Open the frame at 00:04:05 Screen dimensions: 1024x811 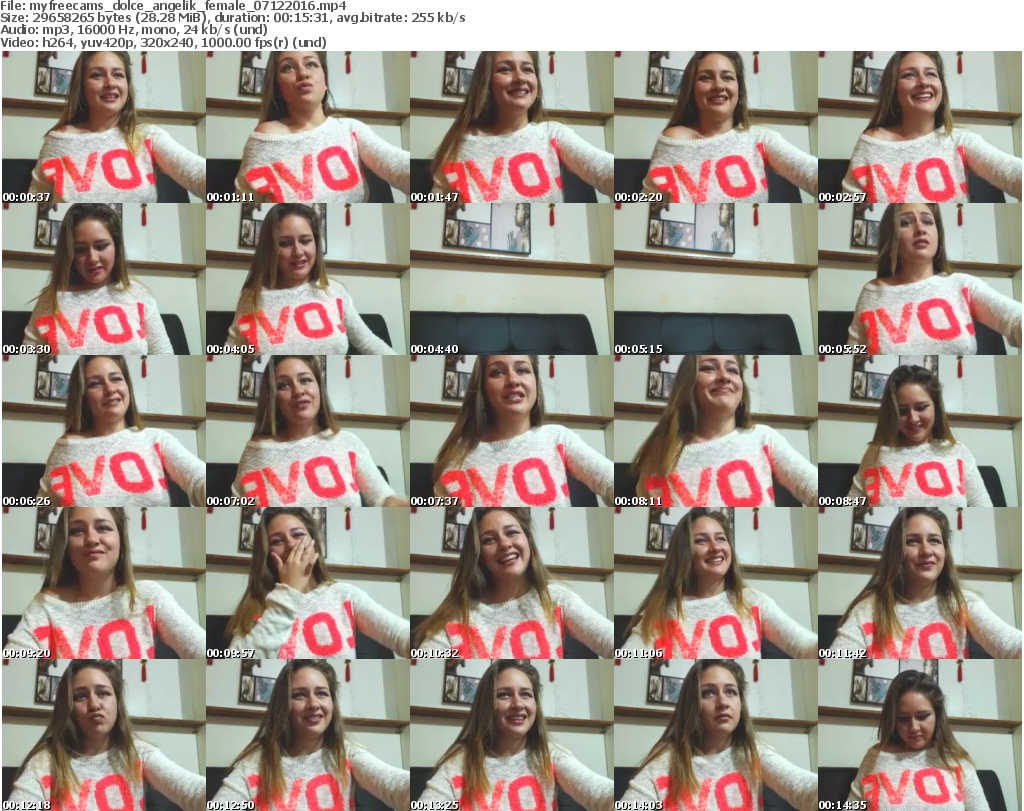click(308, 279)
